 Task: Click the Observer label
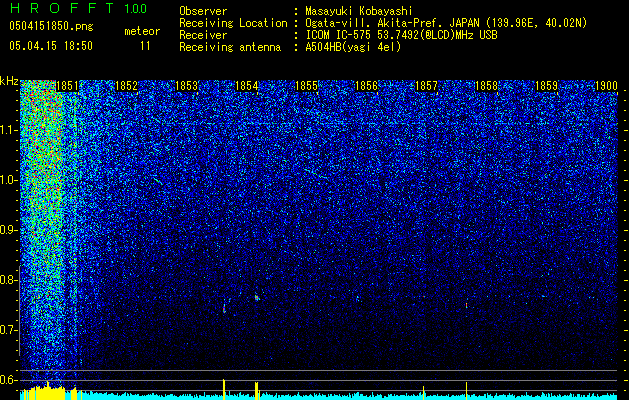(x=203, y=12)
